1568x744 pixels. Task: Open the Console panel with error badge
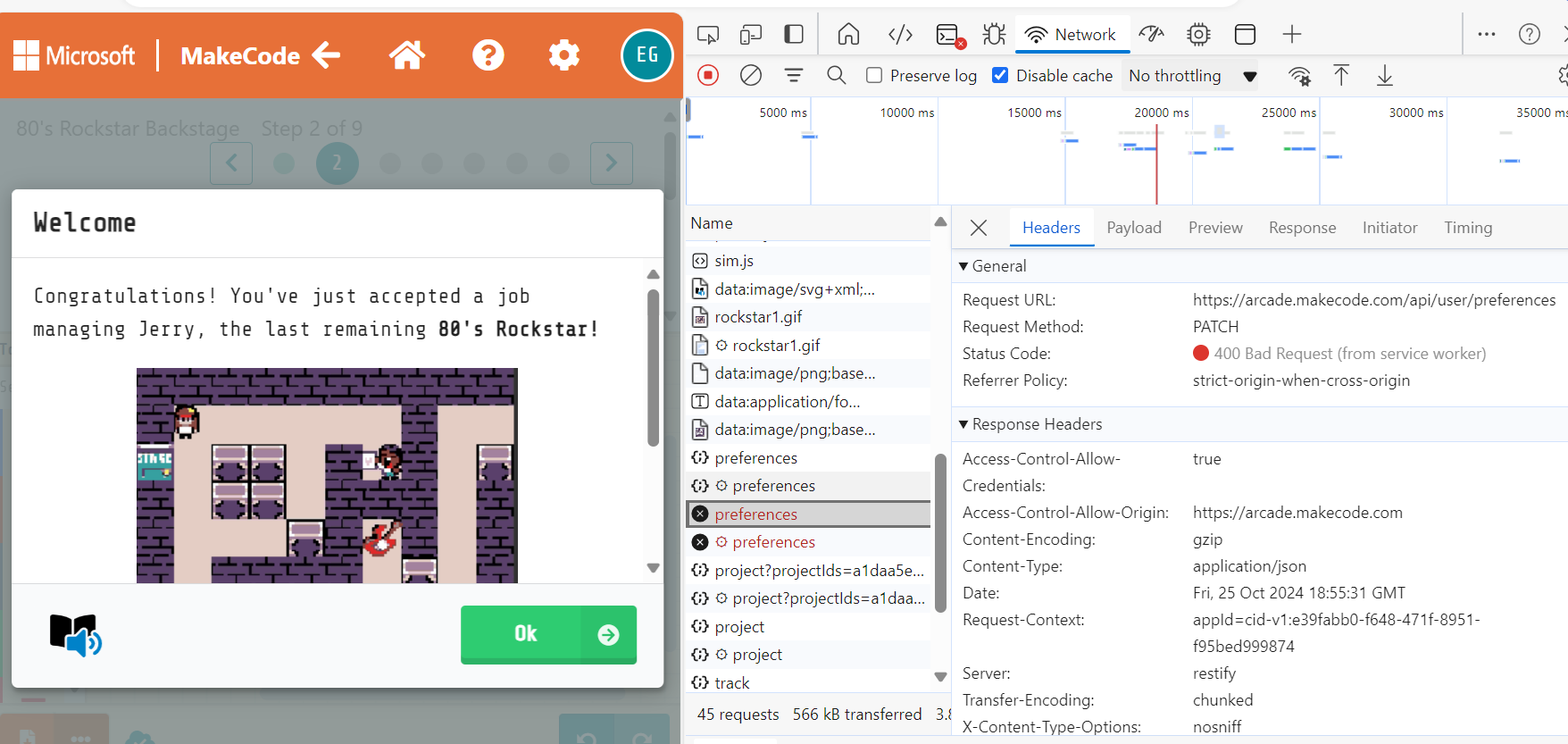coord(950,36)
